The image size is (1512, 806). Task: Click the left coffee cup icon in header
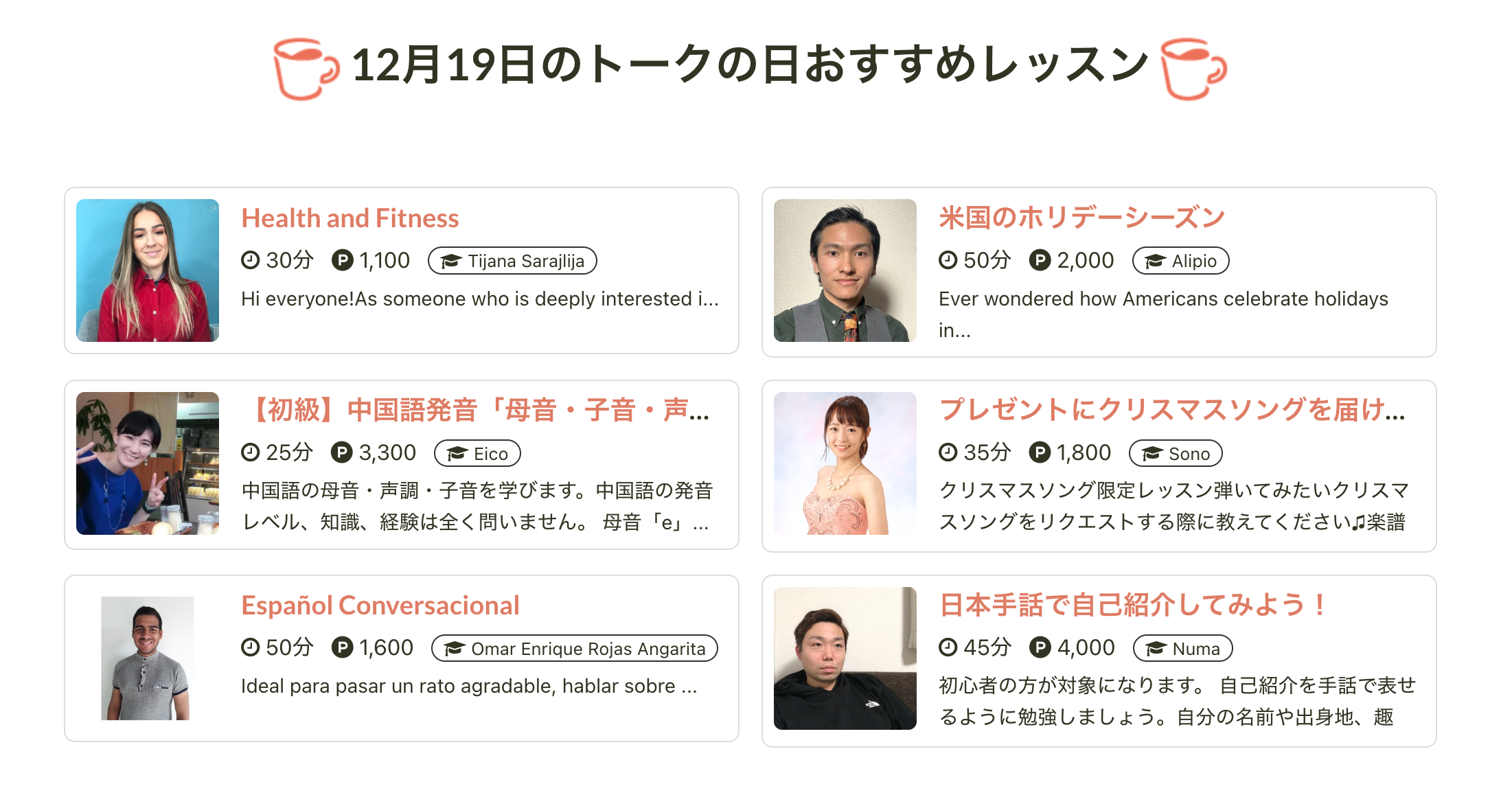pos(306,69)
